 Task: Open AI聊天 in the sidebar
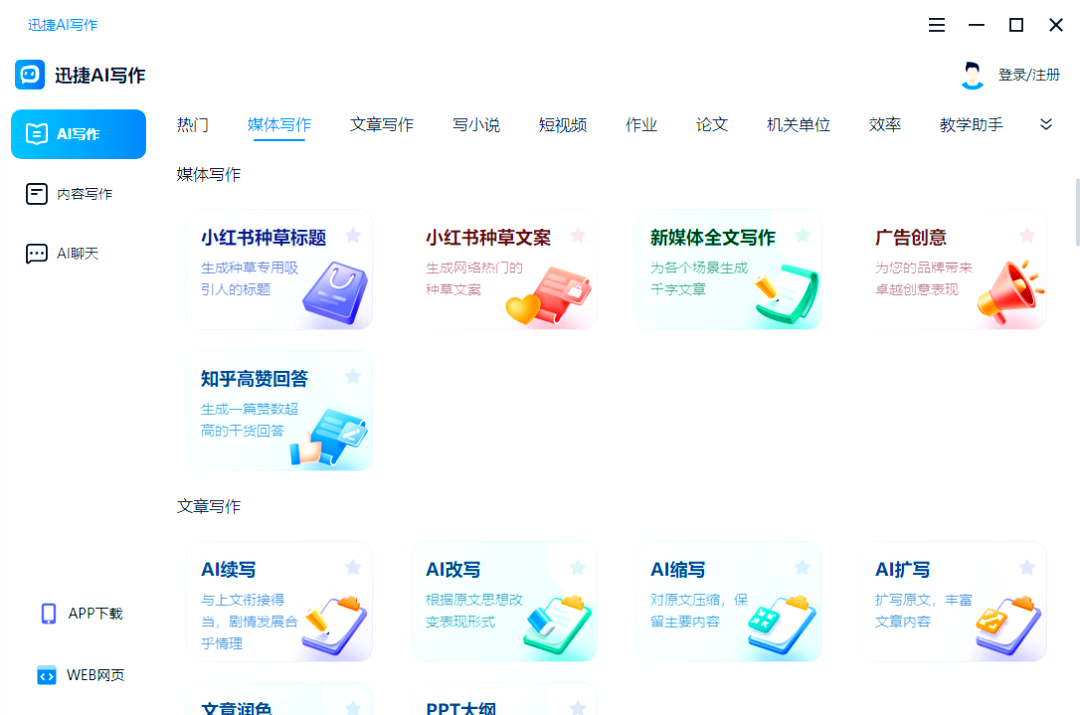[63, 253]
